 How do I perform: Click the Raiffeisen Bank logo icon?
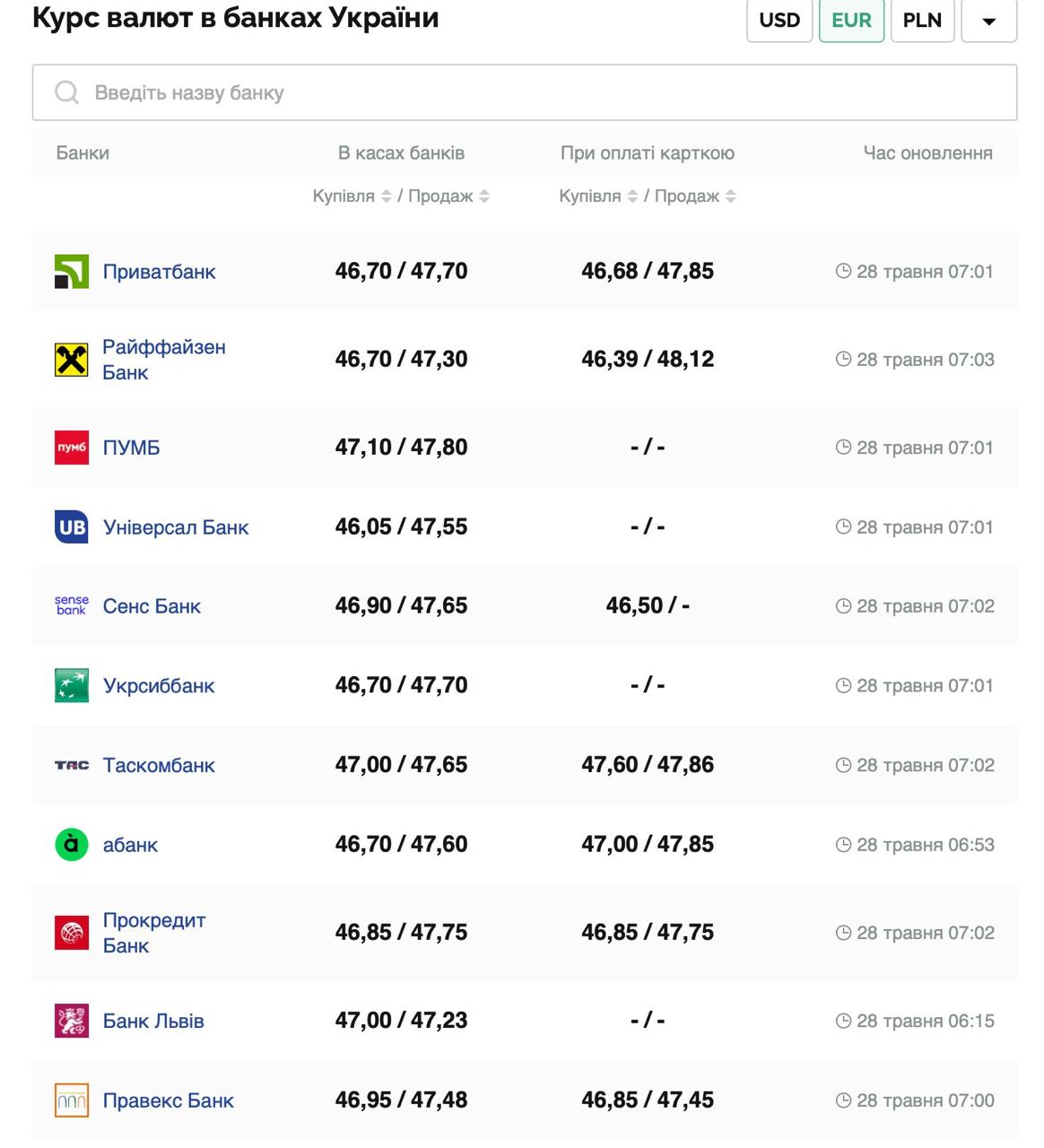click(72, 360)
